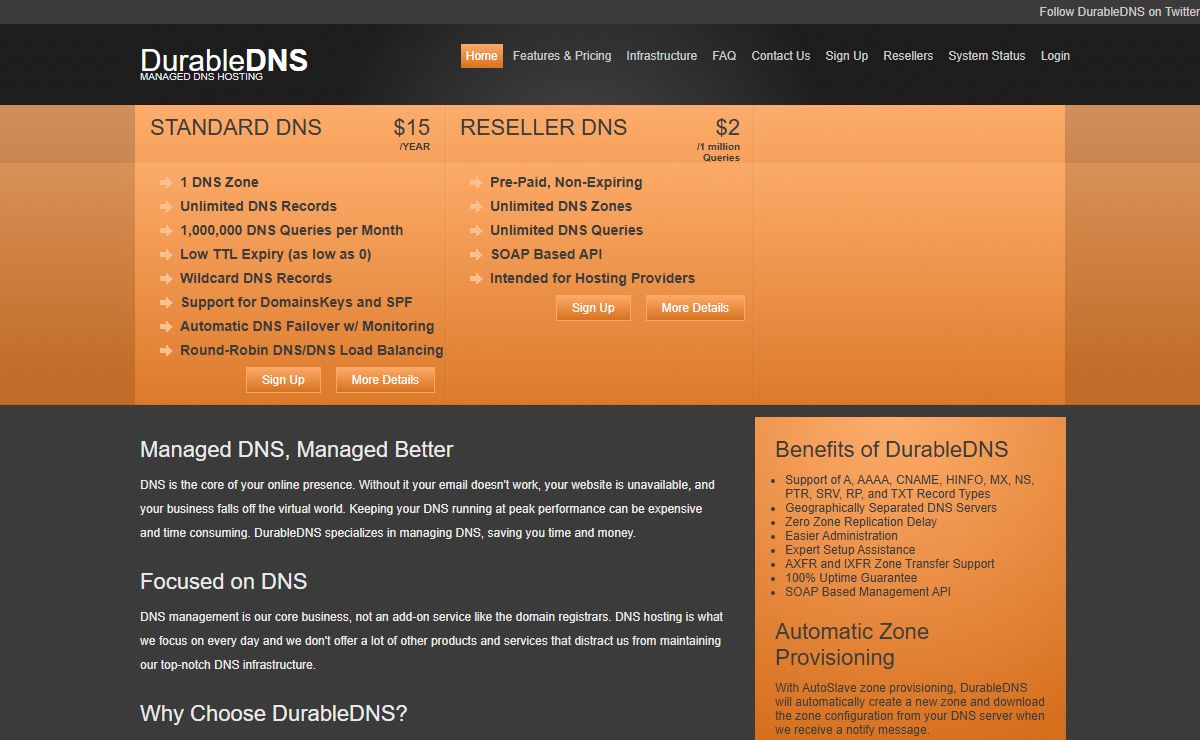This screenshot has width=1200, height=740.
Task: Click arrow bullet beside Low TTL Expiry
Action: pyautogui.click(x=166, y=255)
